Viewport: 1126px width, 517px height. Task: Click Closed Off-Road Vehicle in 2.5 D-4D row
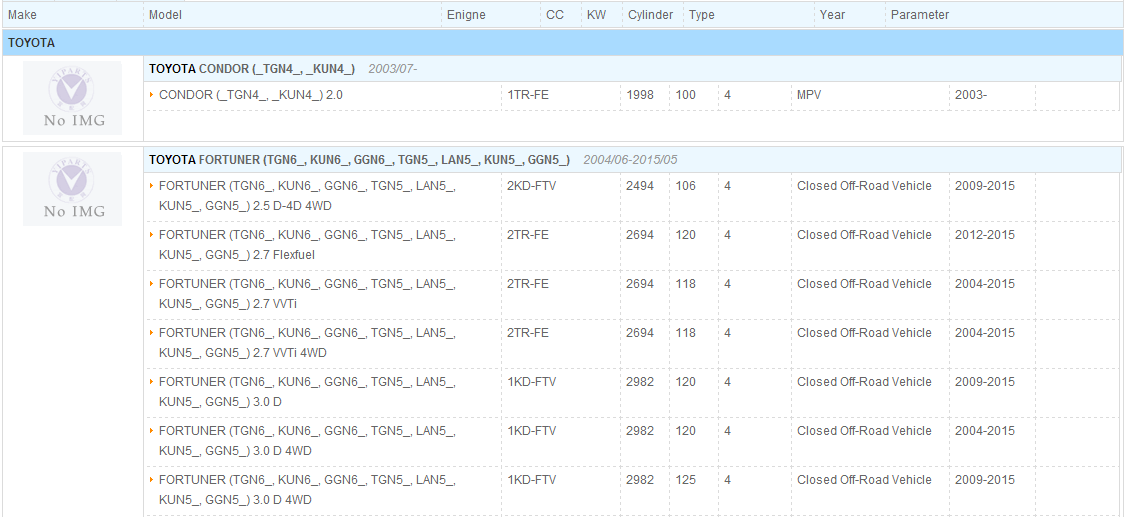point(865,186)
